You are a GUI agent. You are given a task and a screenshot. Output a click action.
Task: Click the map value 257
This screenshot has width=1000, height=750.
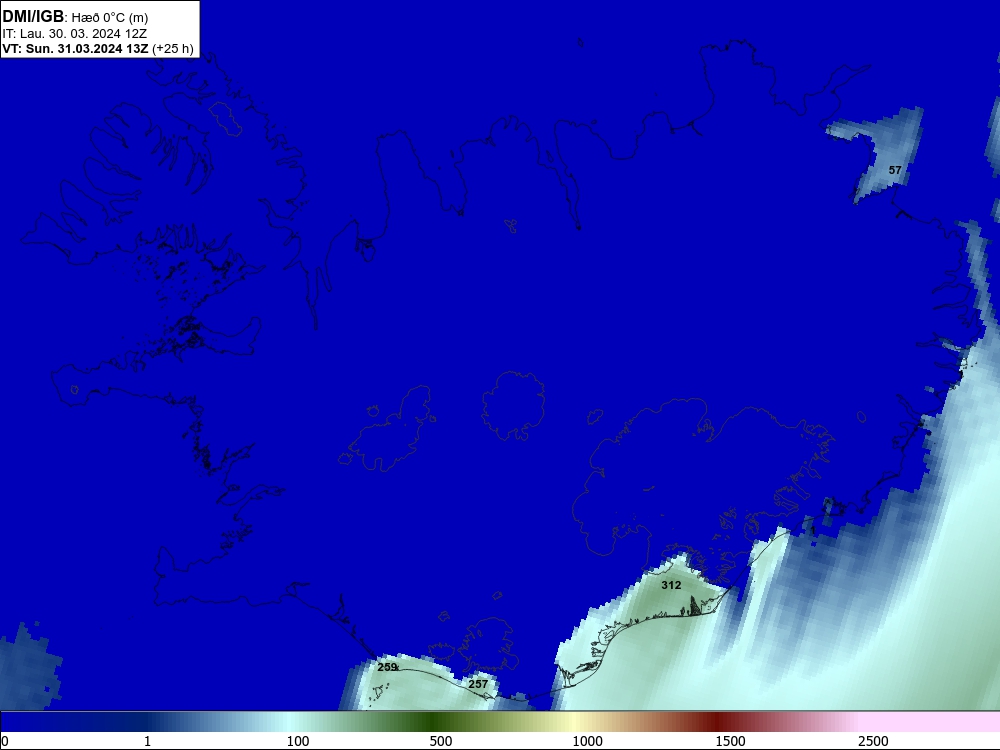click(x=478, y=684)
